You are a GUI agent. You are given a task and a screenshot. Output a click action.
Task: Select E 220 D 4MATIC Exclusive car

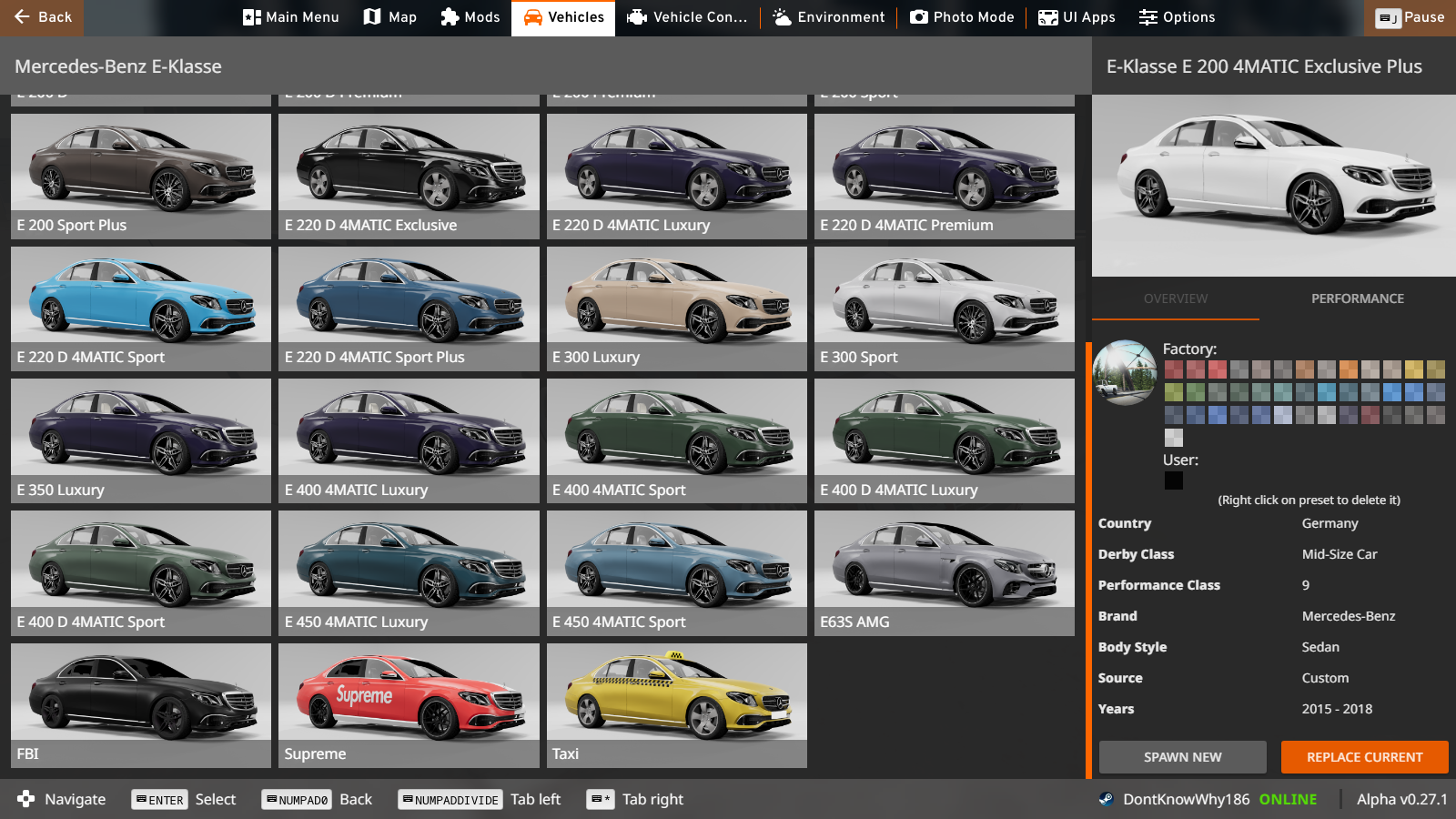pos(409,177)
